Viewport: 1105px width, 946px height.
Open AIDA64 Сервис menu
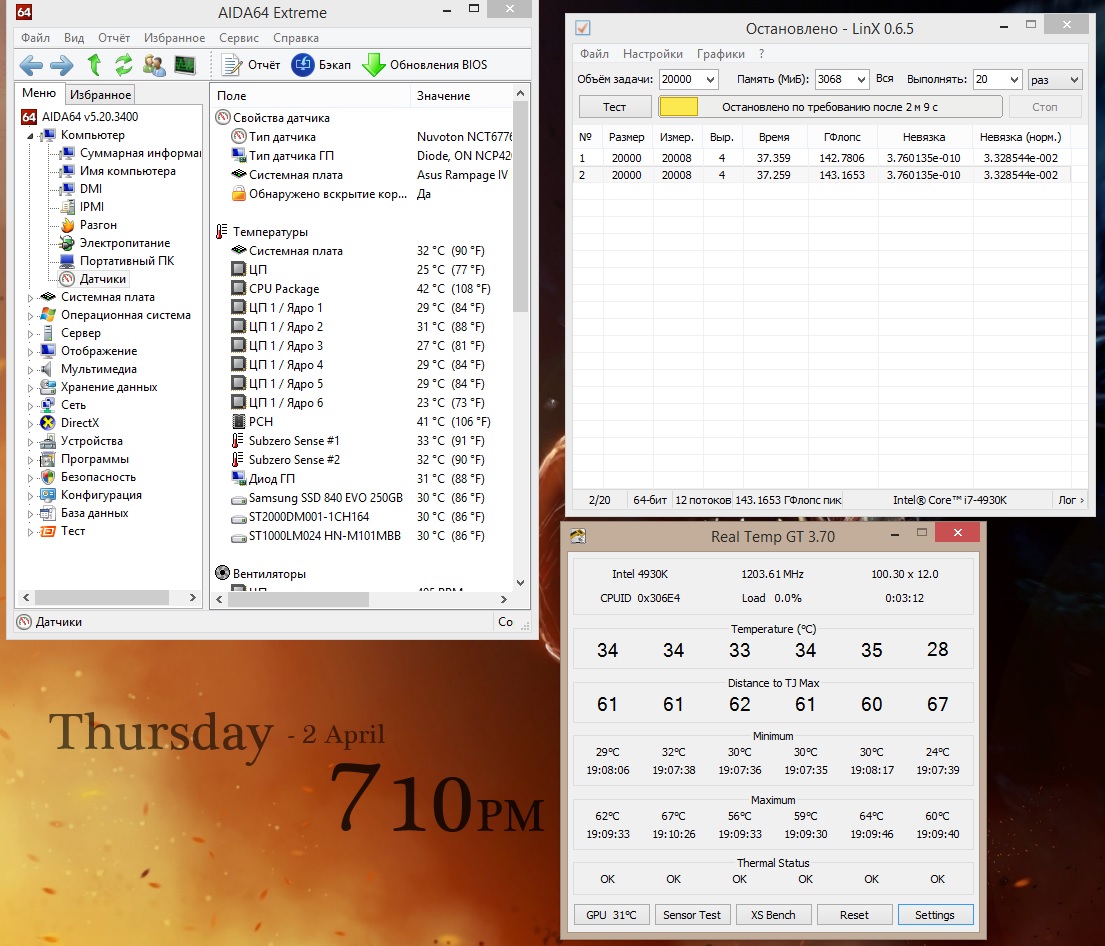tap(239, 38)
